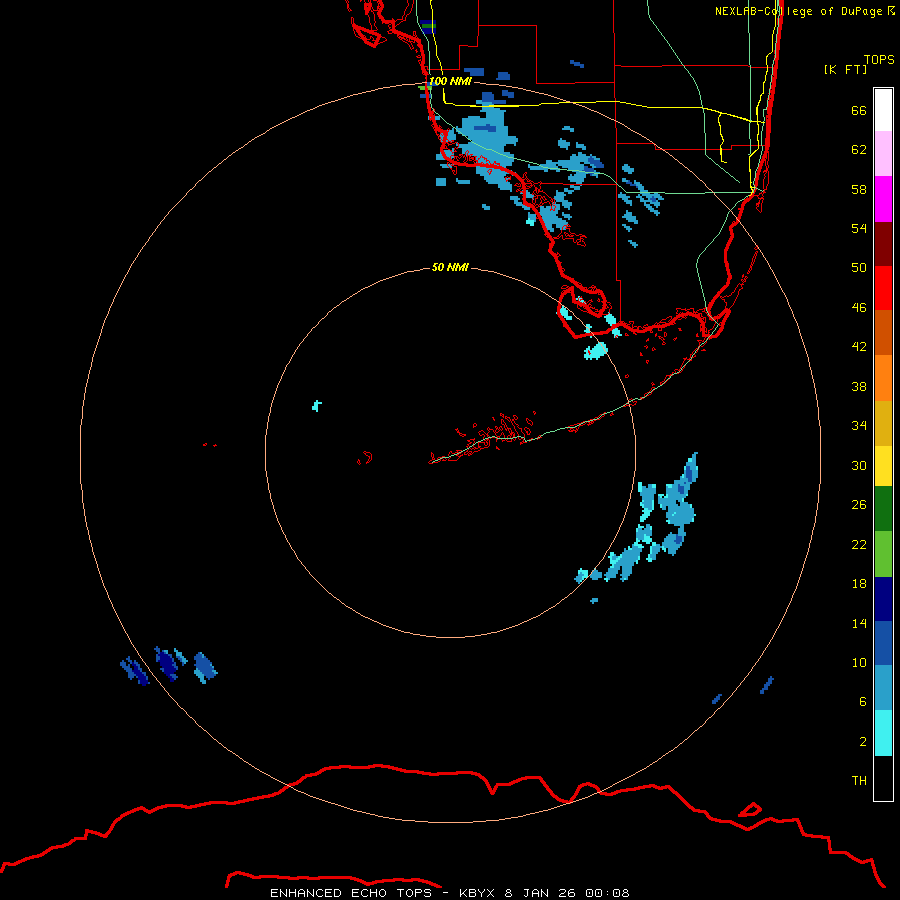The height and width of the screenshot is (900, 900).
Task: Click the 50 NMI range ring label
Action: 450,267
